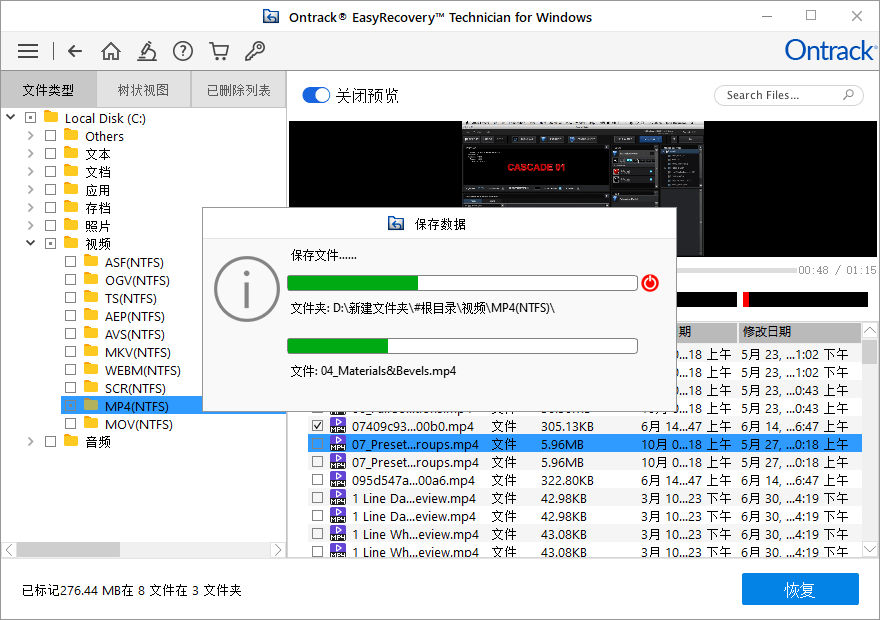Select the highlighted 07_Preset...roups.mp4 row
Screen dimensions: 880x620
coord(585,444)
